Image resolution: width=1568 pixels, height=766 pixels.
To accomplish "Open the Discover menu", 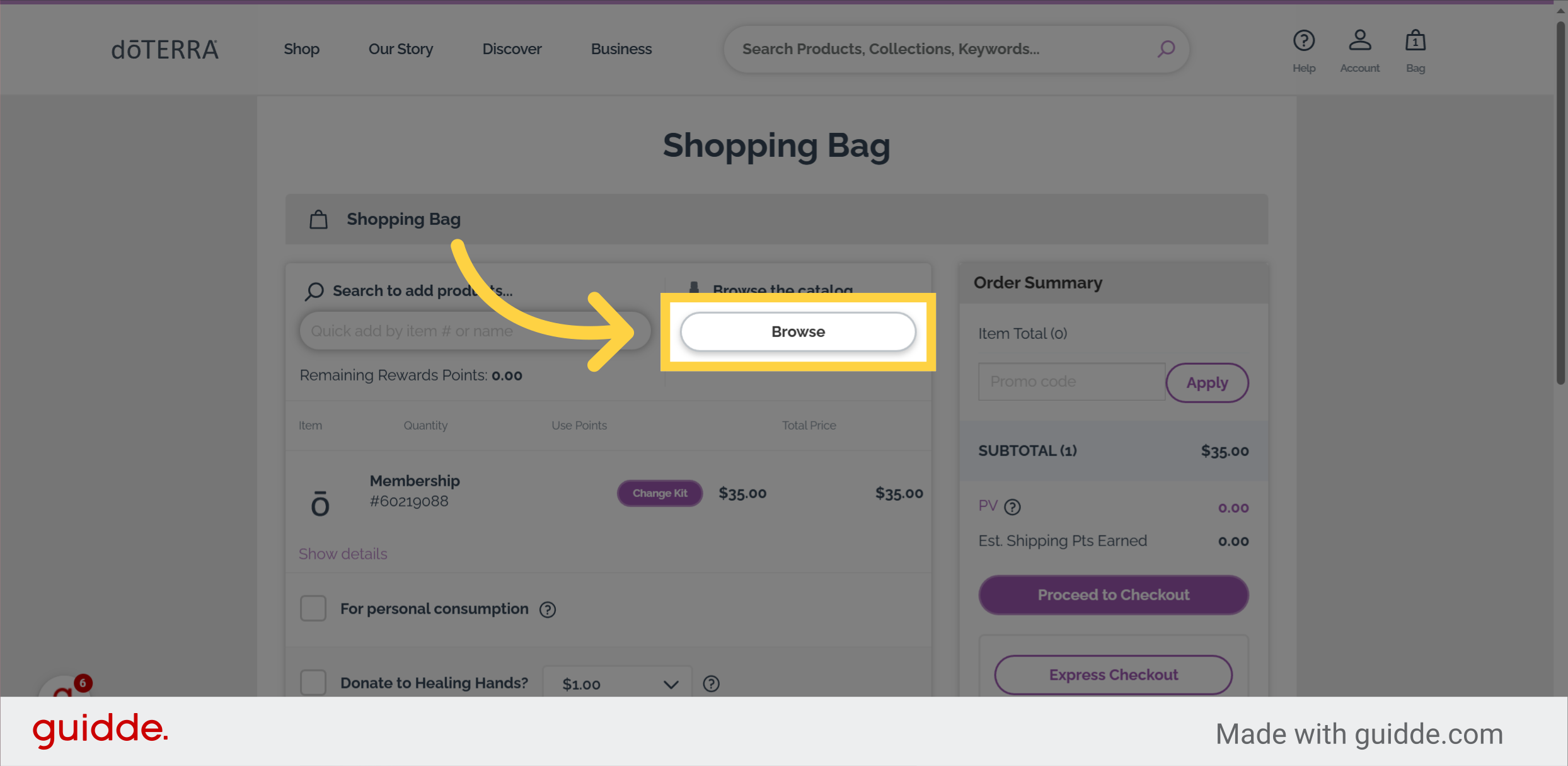I will click(512, 49).
